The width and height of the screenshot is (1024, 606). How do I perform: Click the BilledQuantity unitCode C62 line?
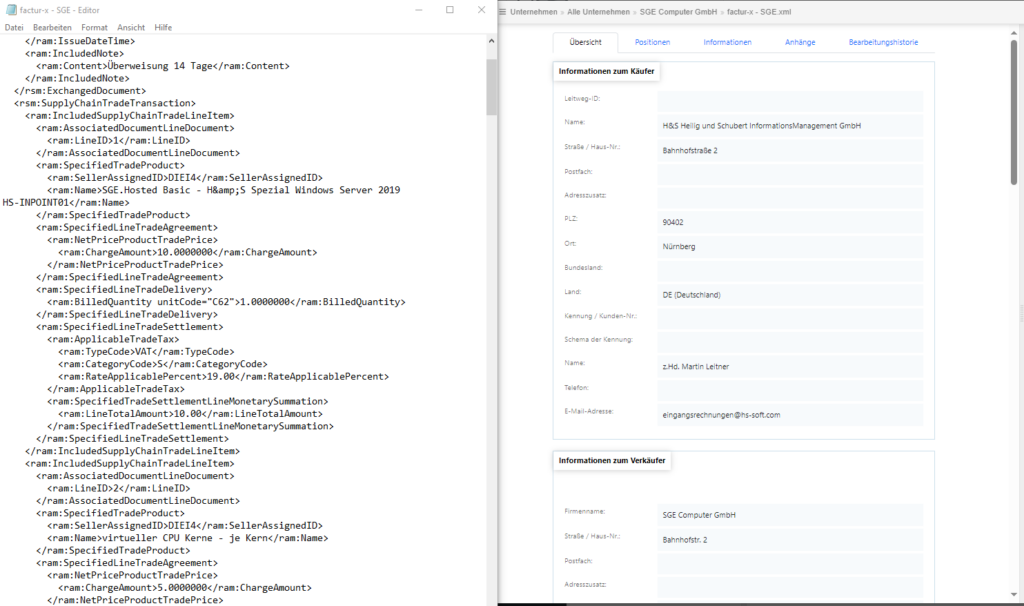tap(226, 301)
